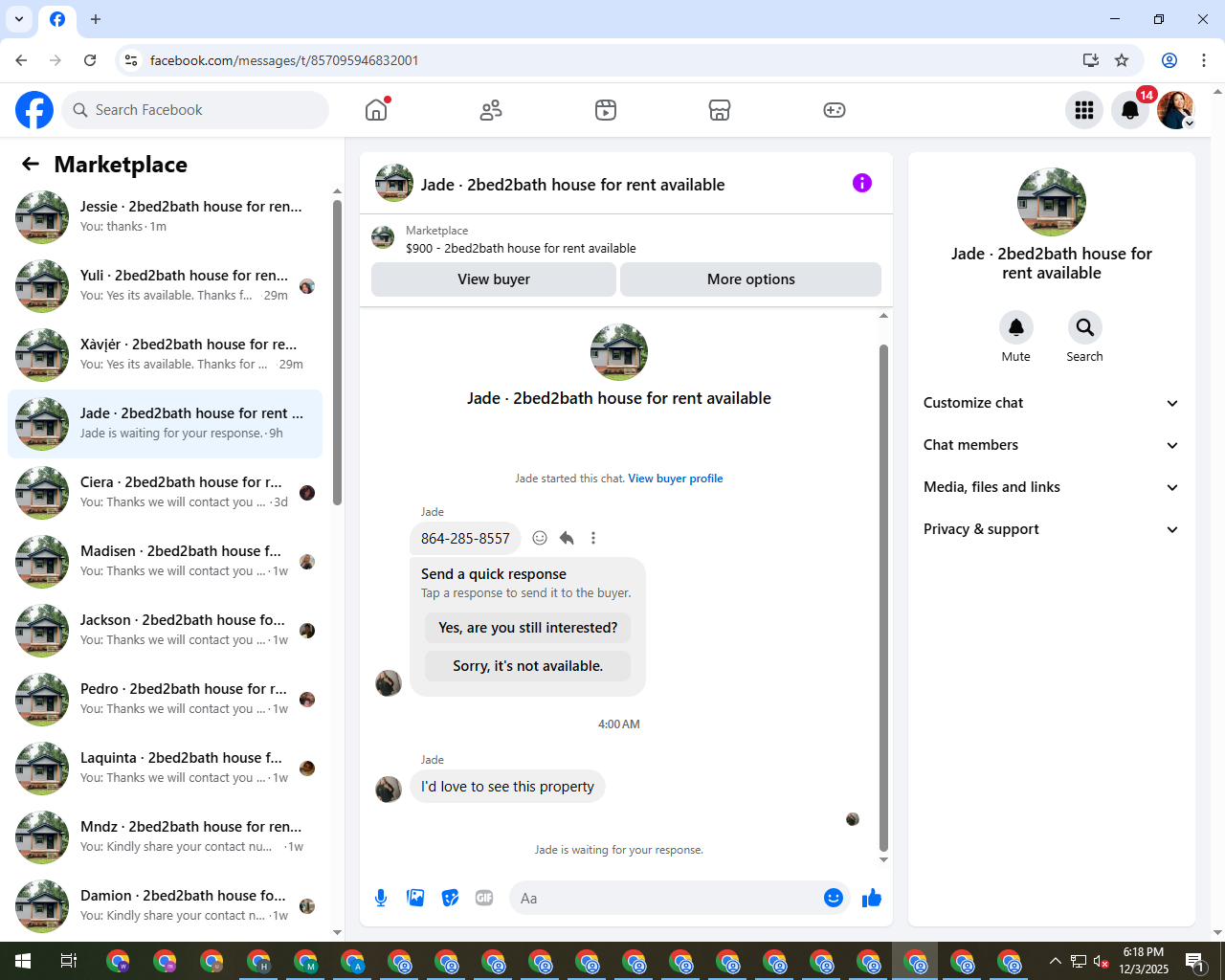Open the Jessie conversation
Viewport: 1225px width, 980px height.
(x=166, y=217)
